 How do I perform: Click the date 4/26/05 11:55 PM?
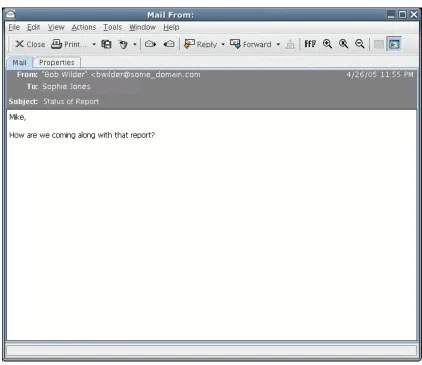point(380,74)
